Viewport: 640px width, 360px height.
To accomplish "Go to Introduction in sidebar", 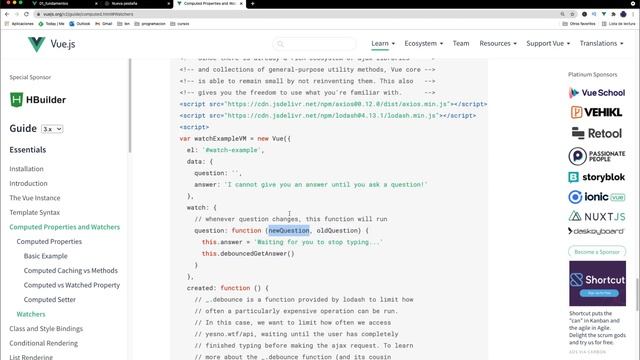I will coord(28,183).
